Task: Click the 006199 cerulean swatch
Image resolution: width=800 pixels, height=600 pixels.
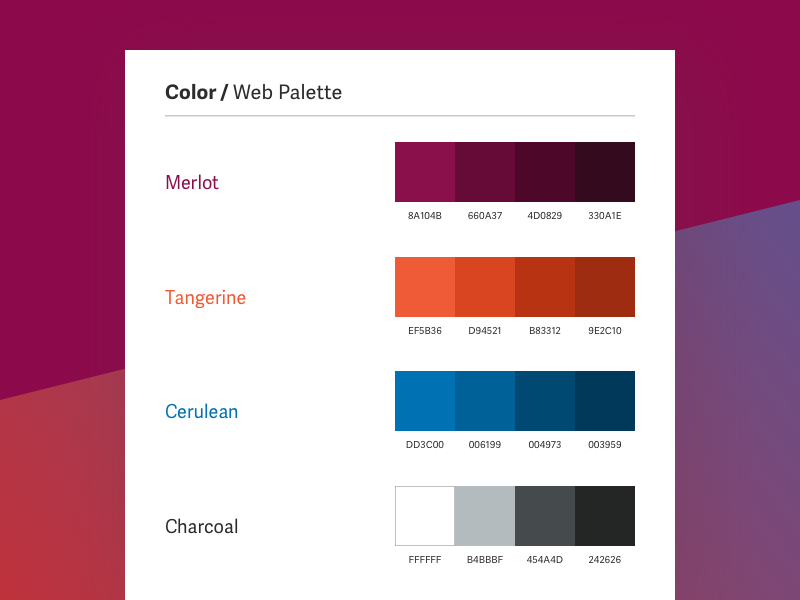Action: pos(485,401)
